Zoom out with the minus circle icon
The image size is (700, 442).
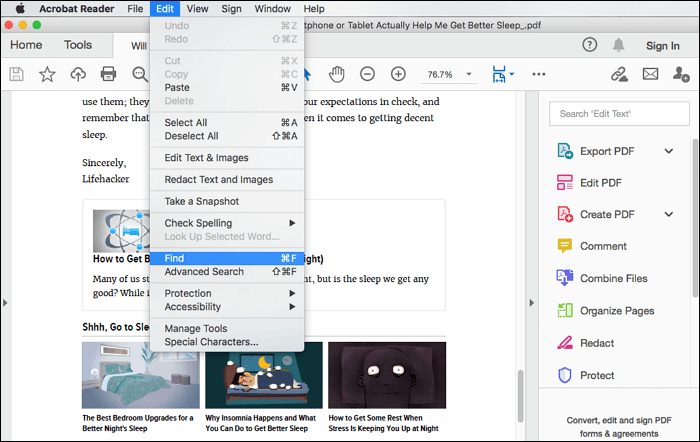pyautogui.click(x=367, y=74)
